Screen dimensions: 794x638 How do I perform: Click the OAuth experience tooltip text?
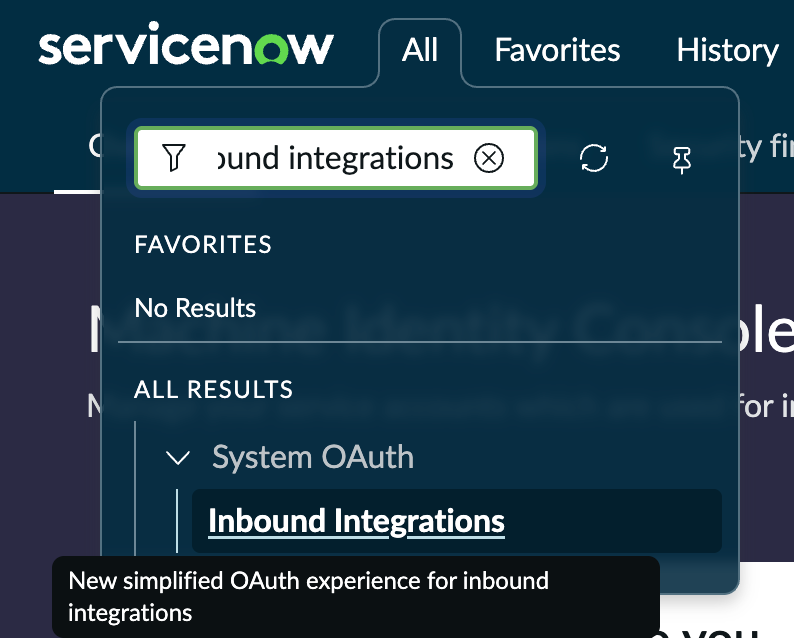(x=308, y=596)
